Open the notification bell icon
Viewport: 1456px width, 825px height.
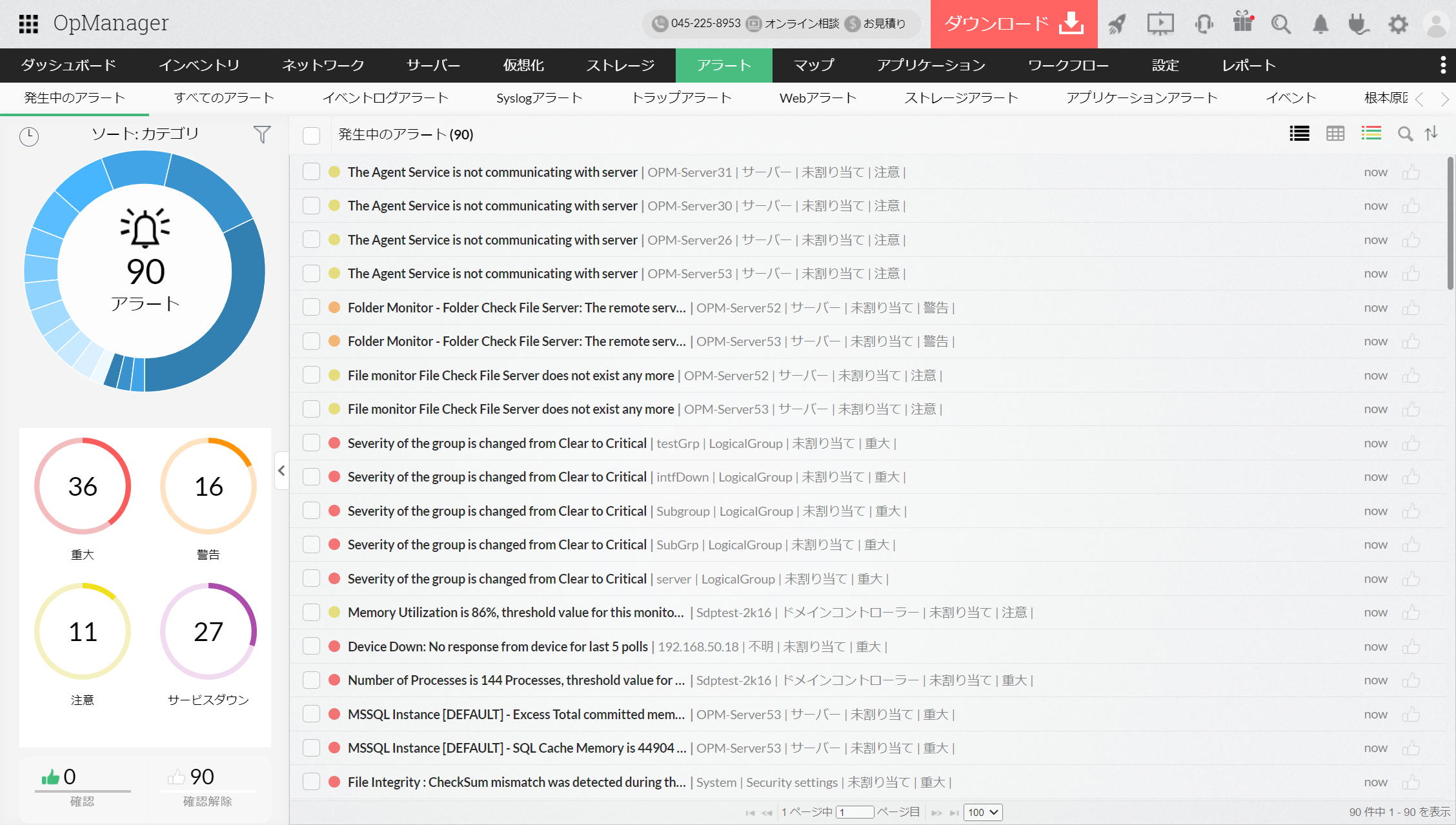(x=1320, y=25)
